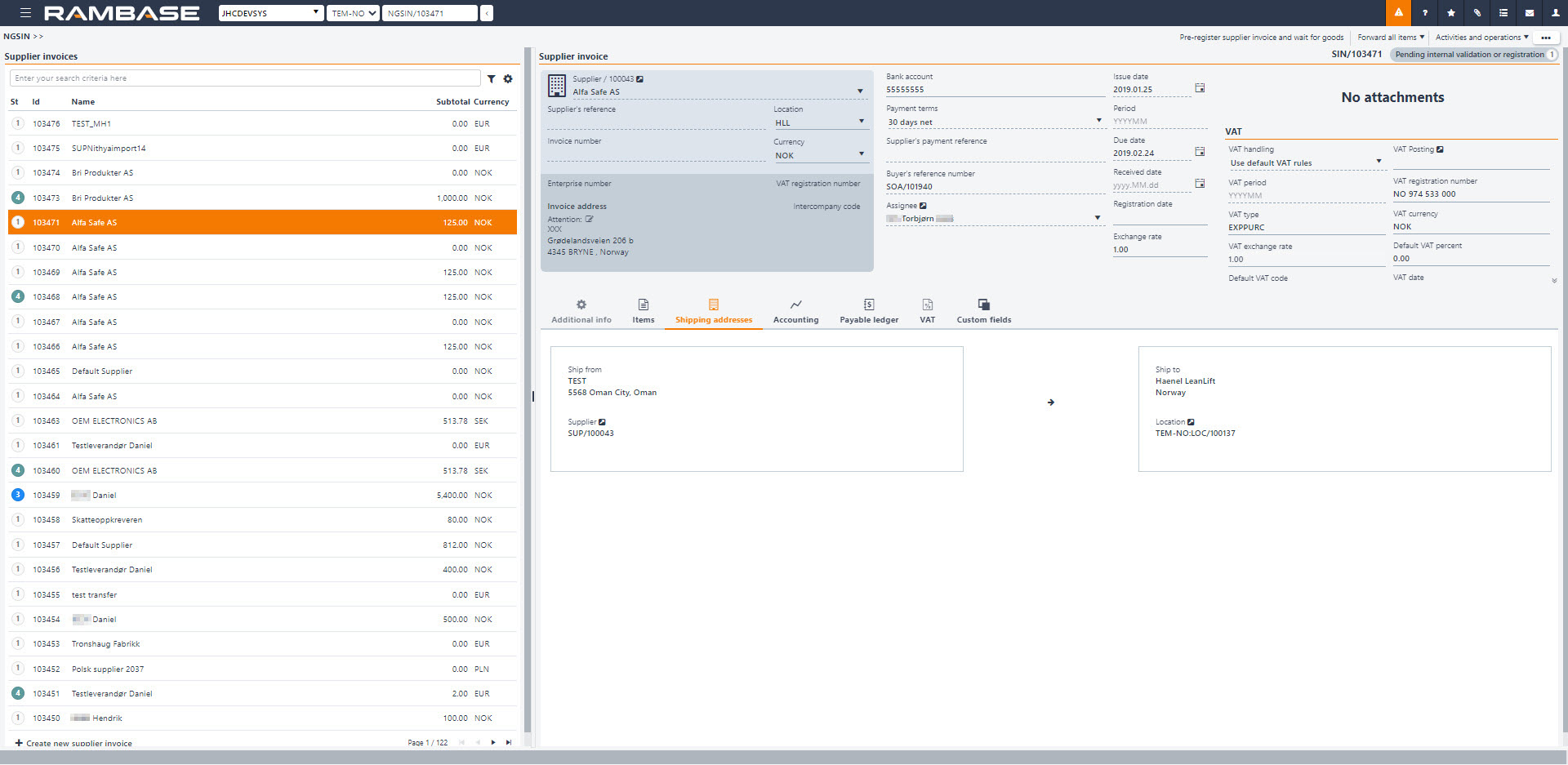Click Create new supplier invoice
Image resolution: width=1568 pixels, height=765 pixels.
pyautogui.click(x=73, y=743)
